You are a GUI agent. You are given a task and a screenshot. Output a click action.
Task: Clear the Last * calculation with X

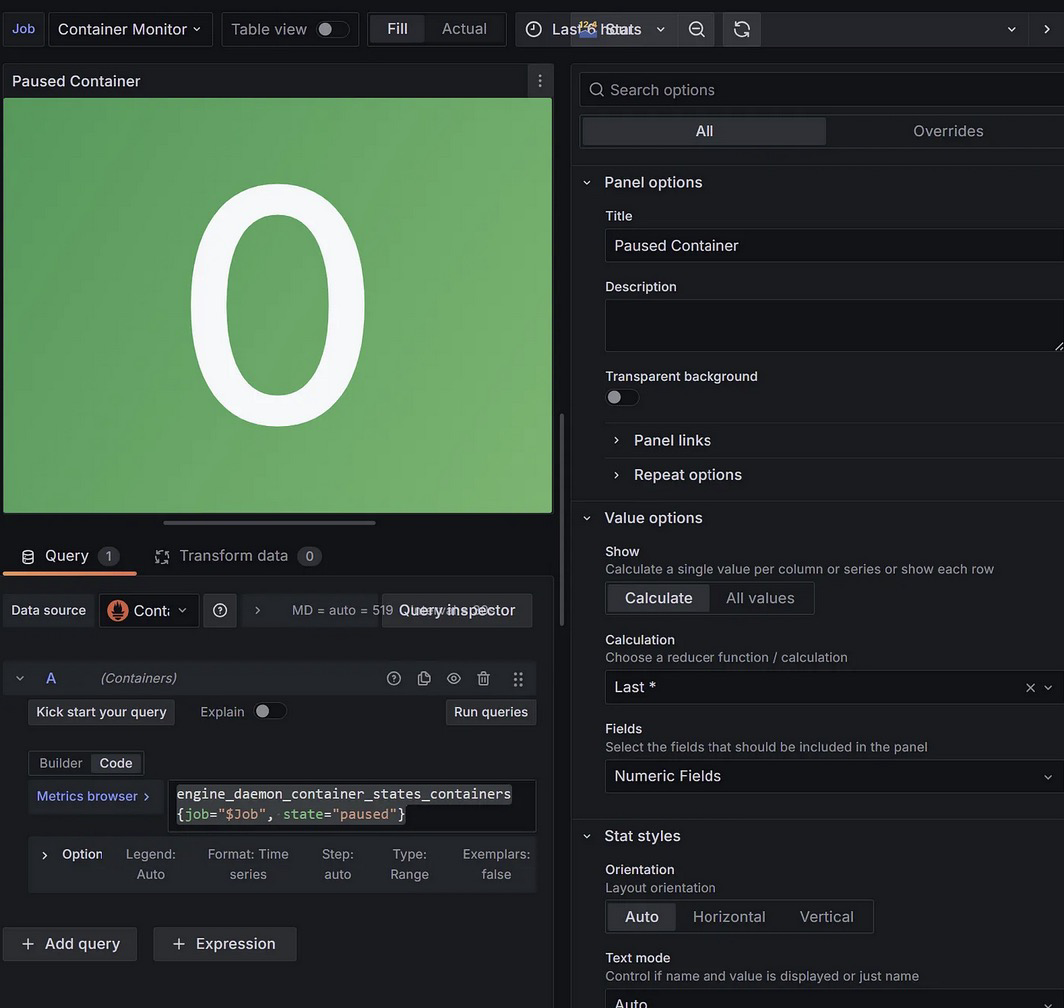pyautogui.click(x=1030, y=688)
